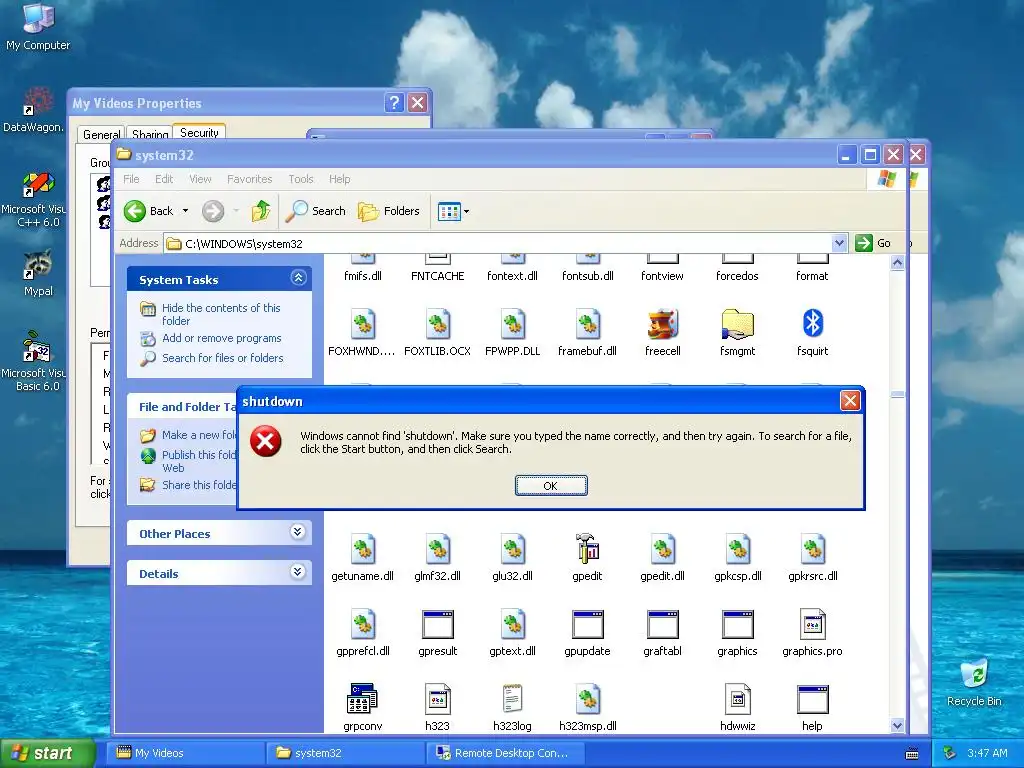This screenshot has height=768, width=1024.
Task: Select the h323log text file icon
Action: pos(513,699)
